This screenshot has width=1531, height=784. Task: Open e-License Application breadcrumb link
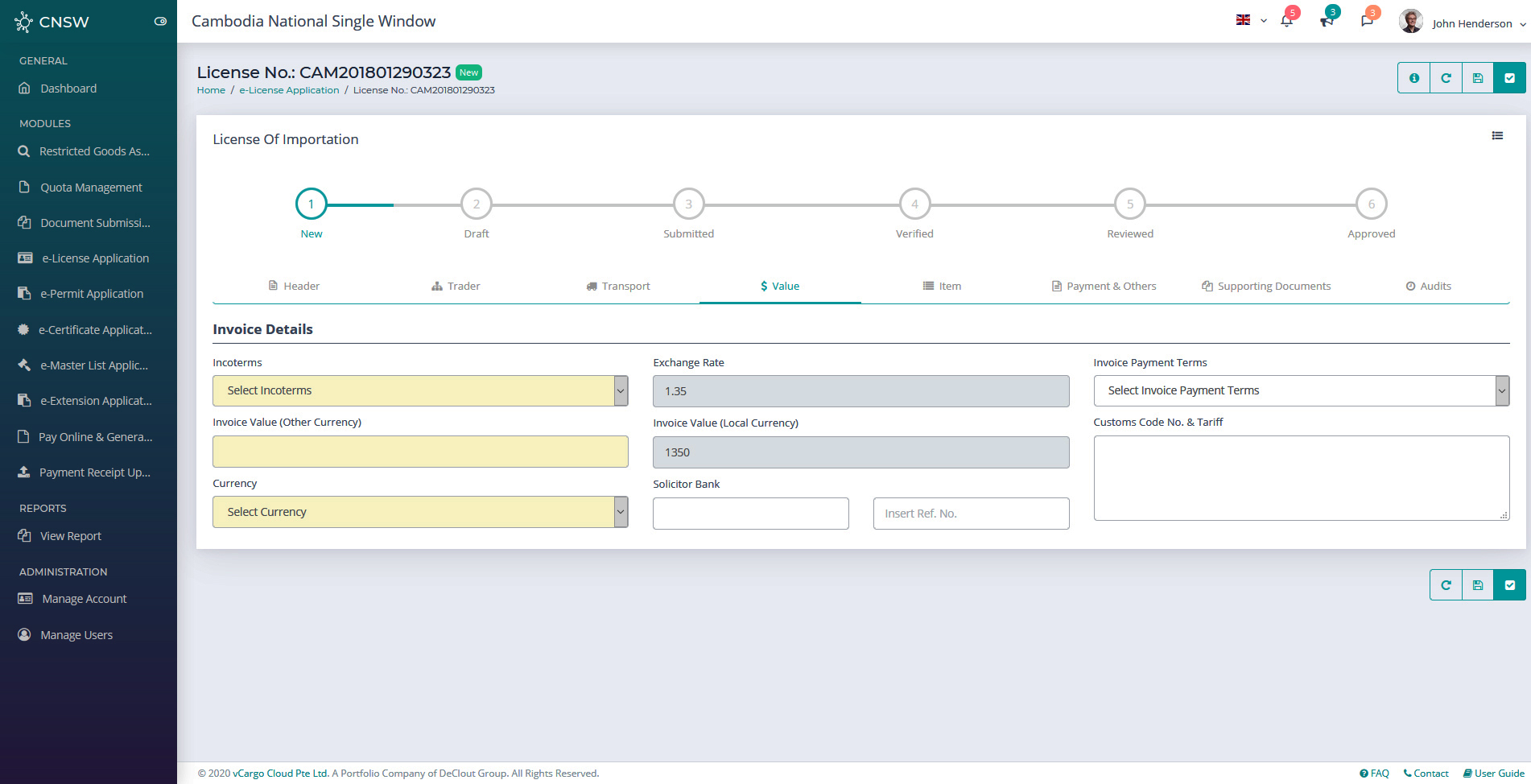(x=289, y=90)
